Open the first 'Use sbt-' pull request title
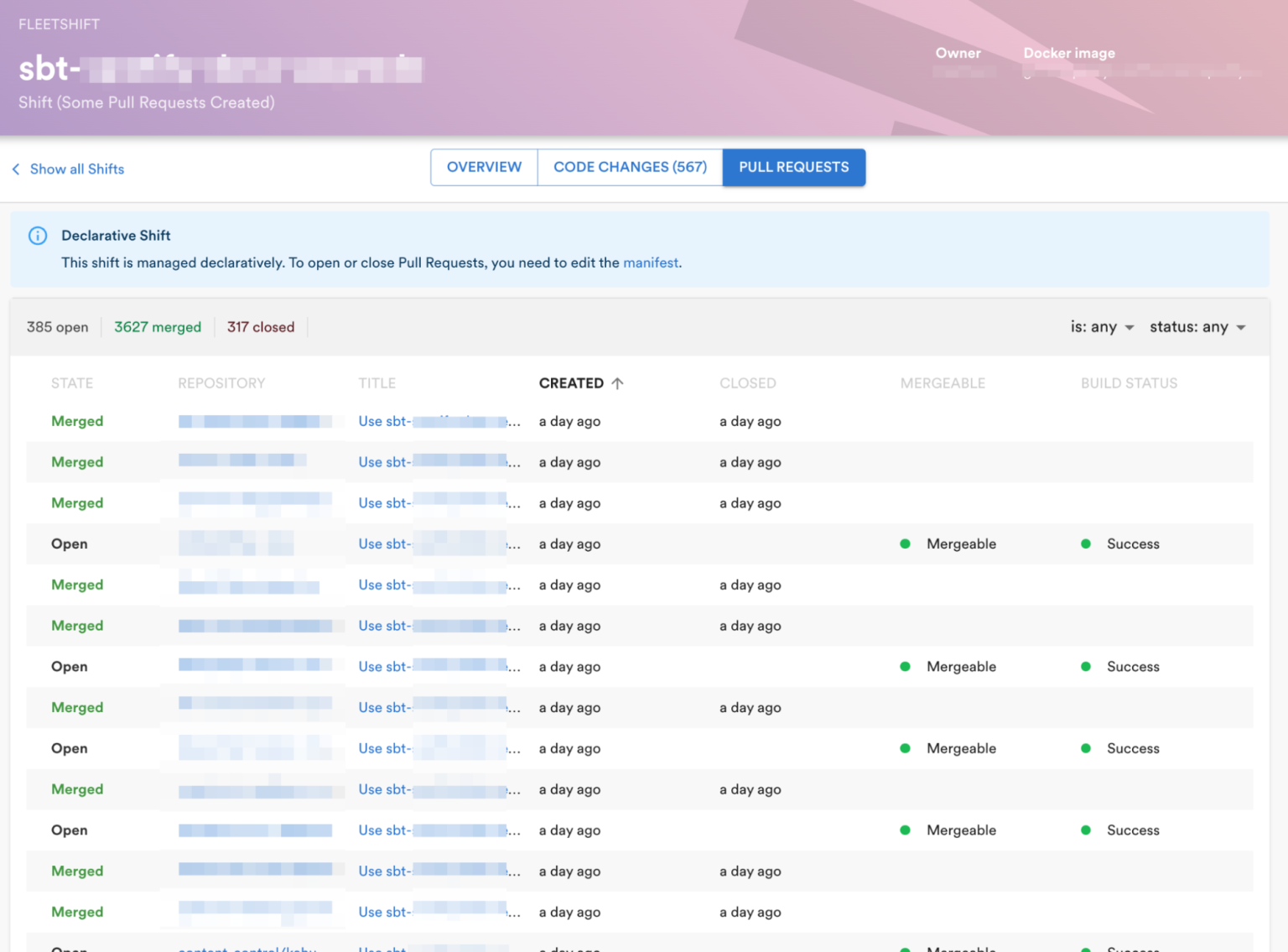Image resolution: width=1288 pixels, height=952 pixels. [x=437, y=421]
